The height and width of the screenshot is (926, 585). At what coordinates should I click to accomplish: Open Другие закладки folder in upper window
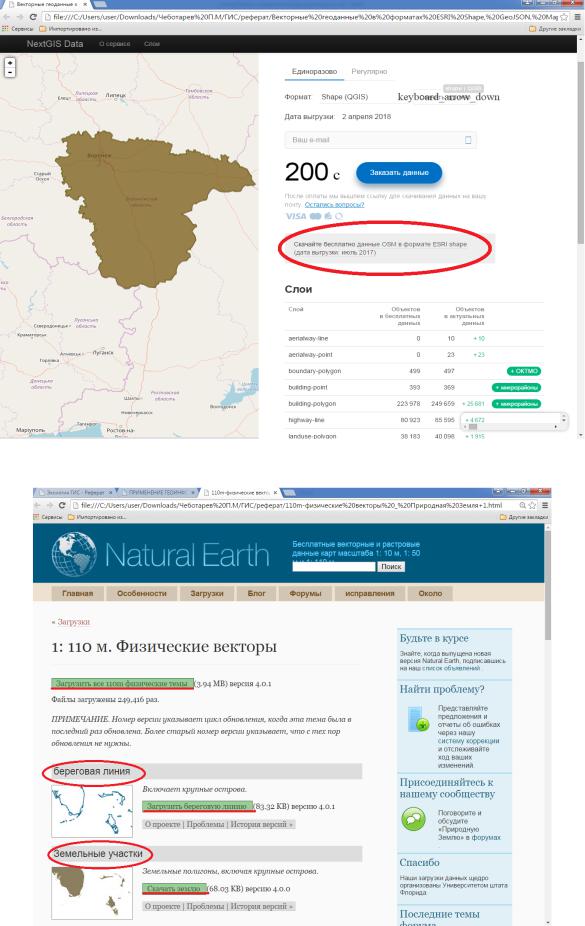click(x=554, y=28)
